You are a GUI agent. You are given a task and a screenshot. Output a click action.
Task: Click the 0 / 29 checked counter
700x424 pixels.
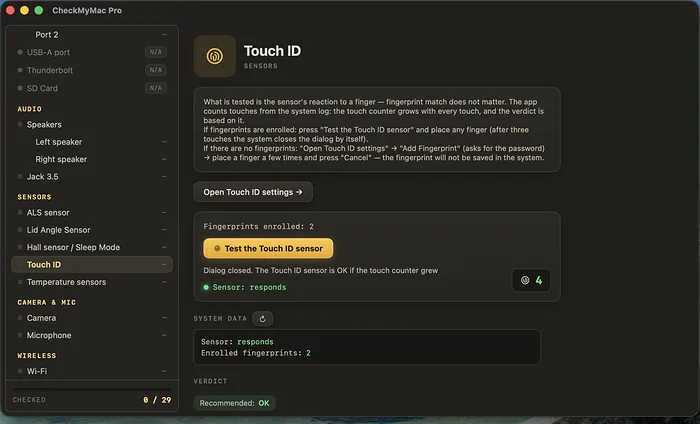(157, 400)
